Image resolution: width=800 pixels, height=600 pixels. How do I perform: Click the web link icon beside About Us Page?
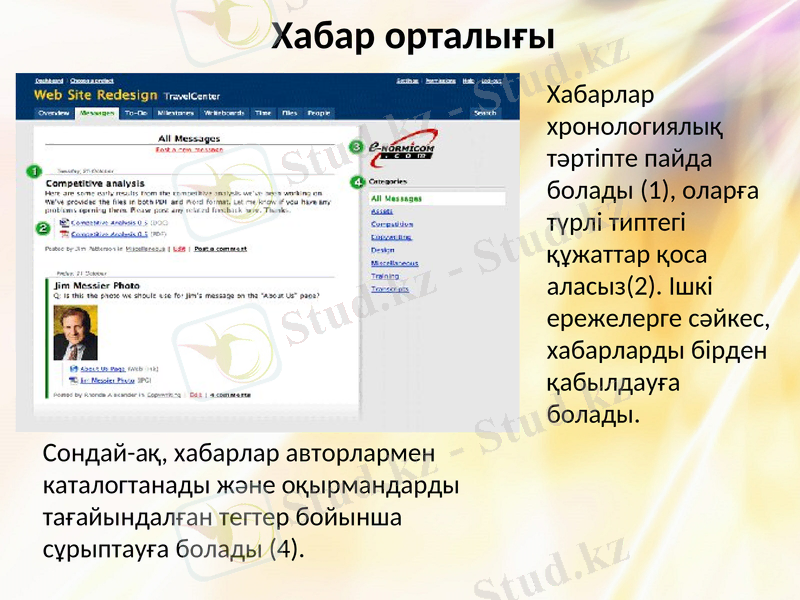(x=74, y=368)
